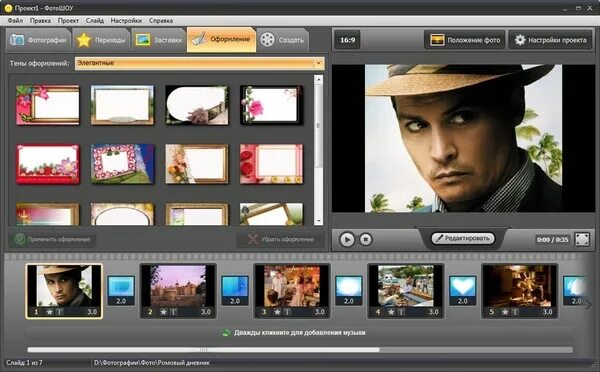Select the Оформление tab
600x372 pixels.
tap(221, 39)
